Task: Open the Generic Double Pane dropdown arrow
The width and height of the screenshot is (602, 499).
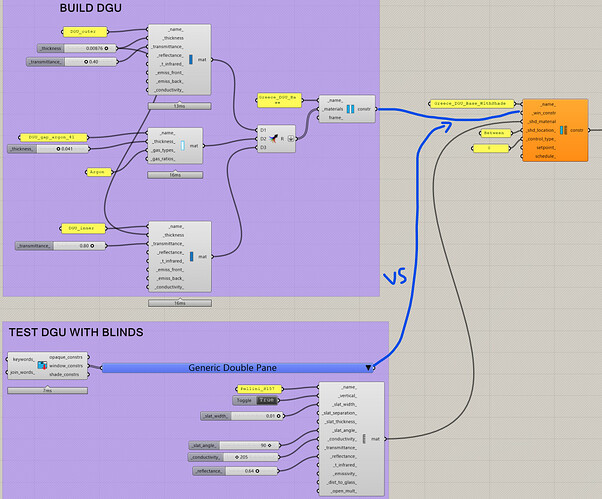Action: point(370,368)
